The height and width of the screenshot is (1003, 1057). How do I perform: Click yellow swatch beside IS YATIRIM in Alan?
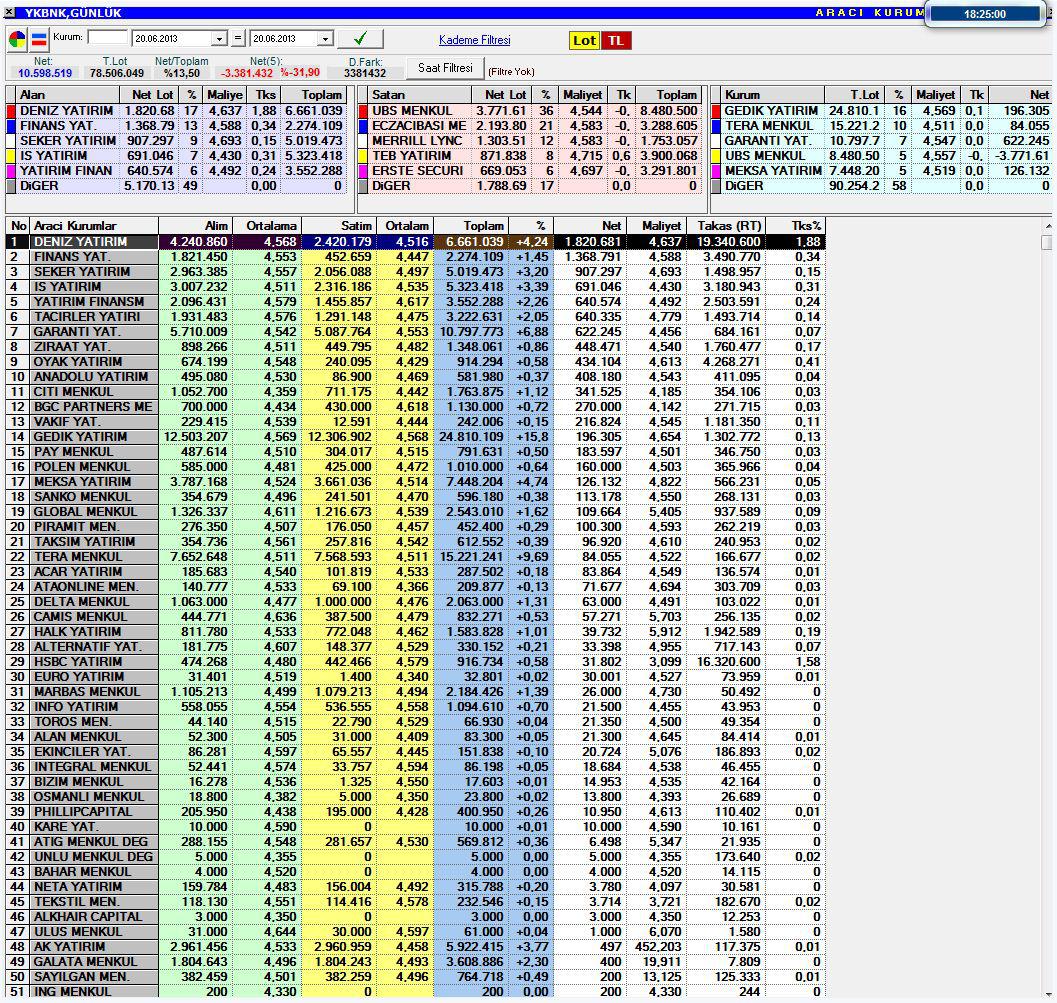(x=11, y=156)
